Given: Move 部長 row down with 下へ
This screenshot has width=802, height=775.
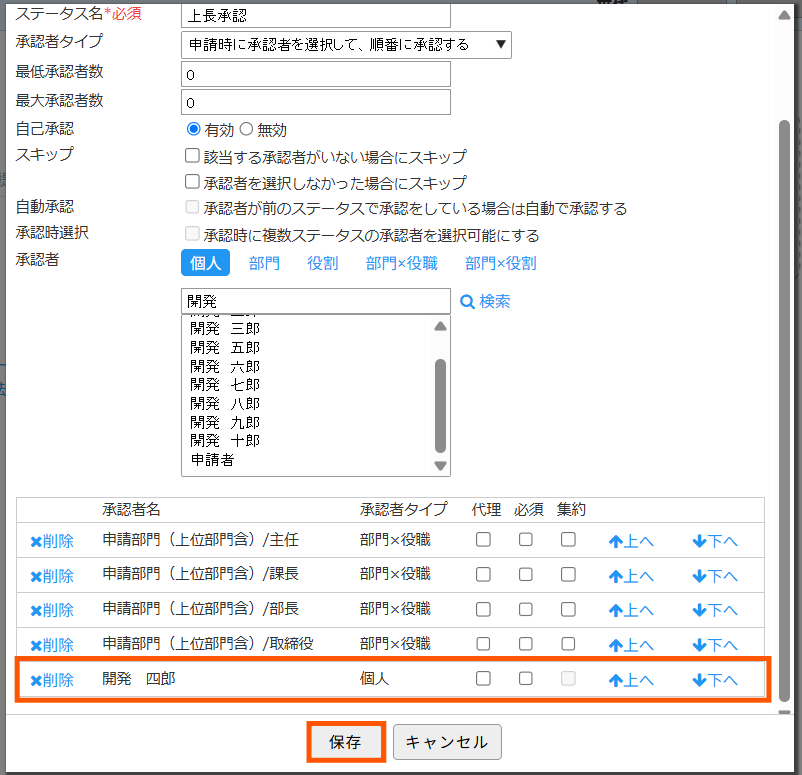Looking at the screenshot, I should [x=715, y=610].
